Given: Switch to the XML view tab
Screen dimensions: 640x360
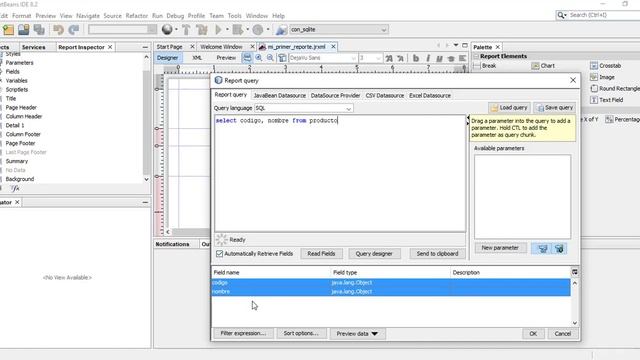Looking at the screenshot, I should click(x=197, y=58).
